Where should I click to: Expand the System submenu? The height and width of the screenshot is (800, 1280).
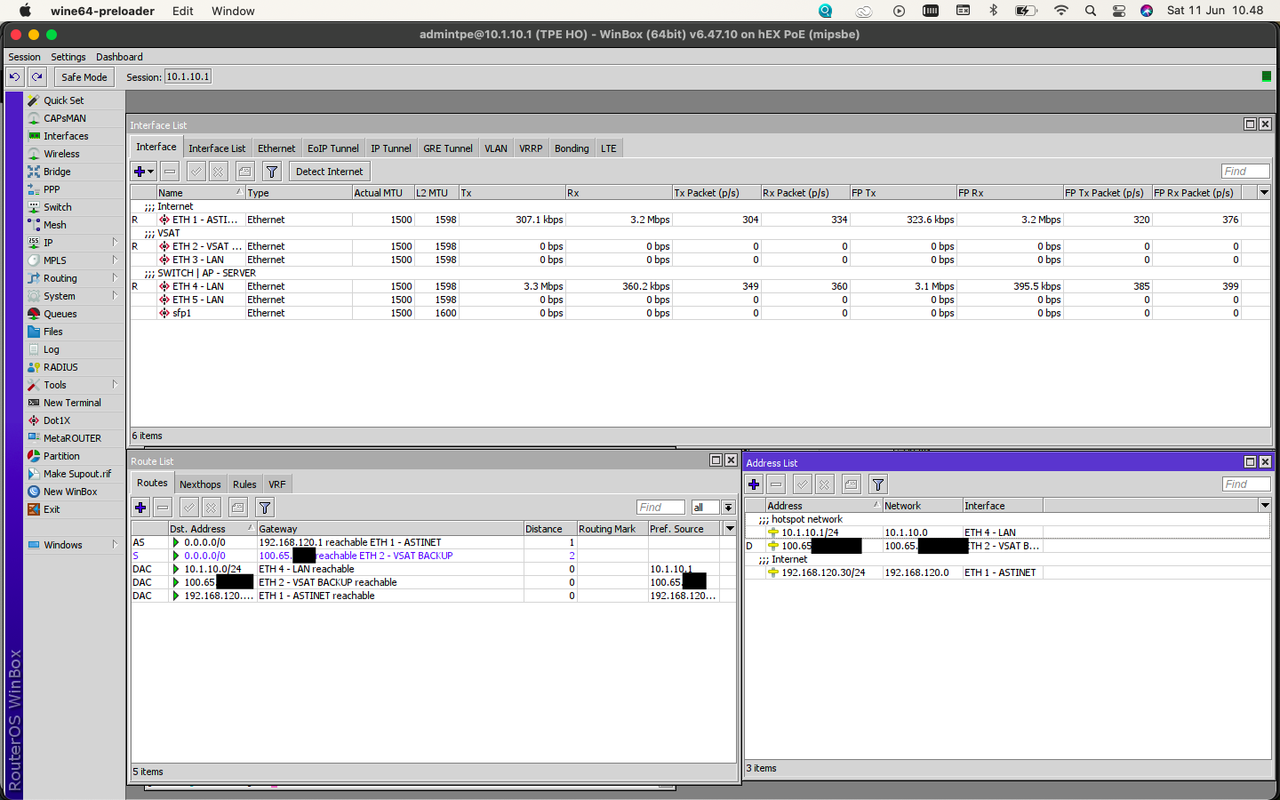click(115, 296)
